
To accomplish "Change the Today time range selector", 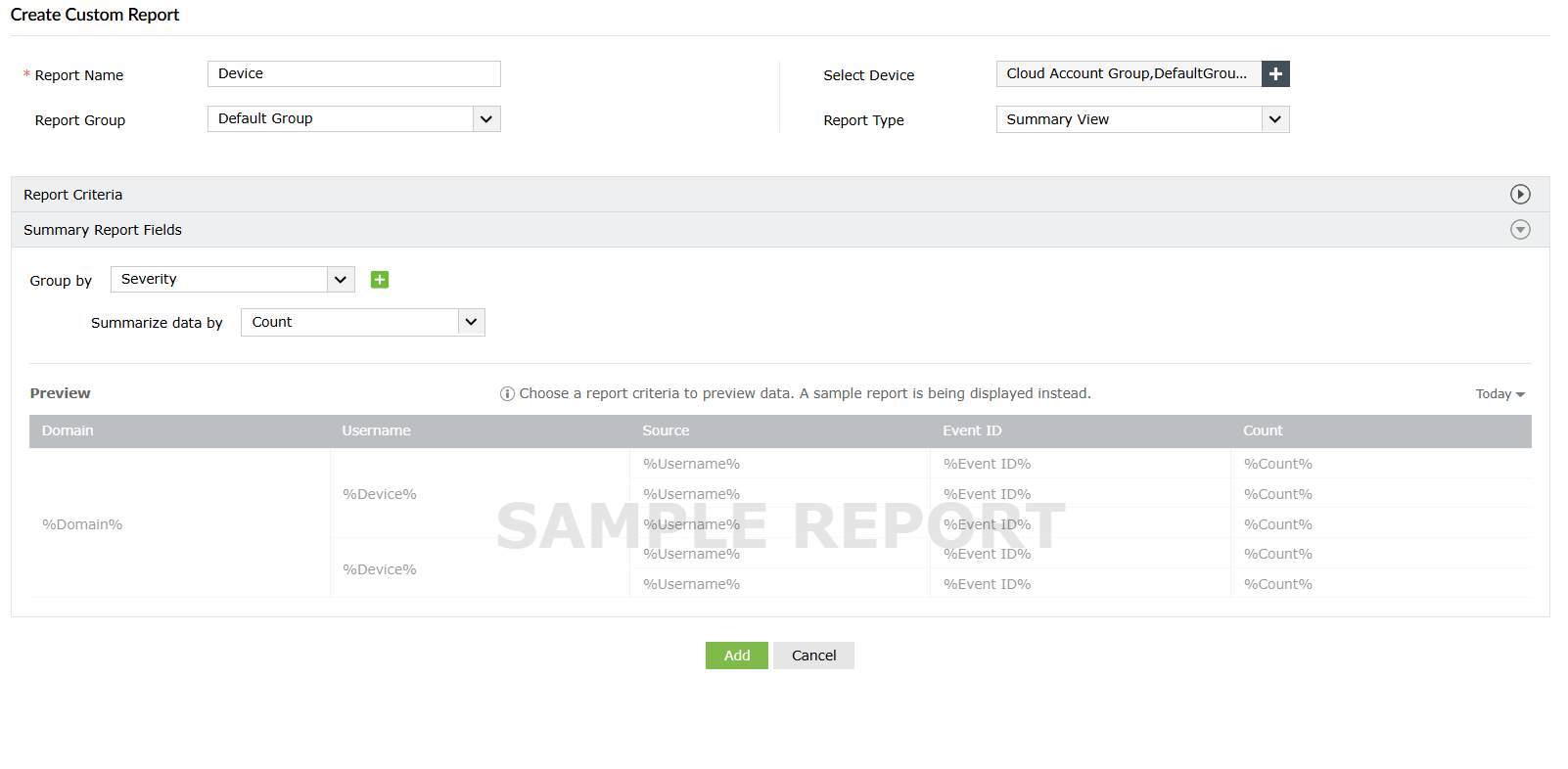I will [x=1500, y=394].
